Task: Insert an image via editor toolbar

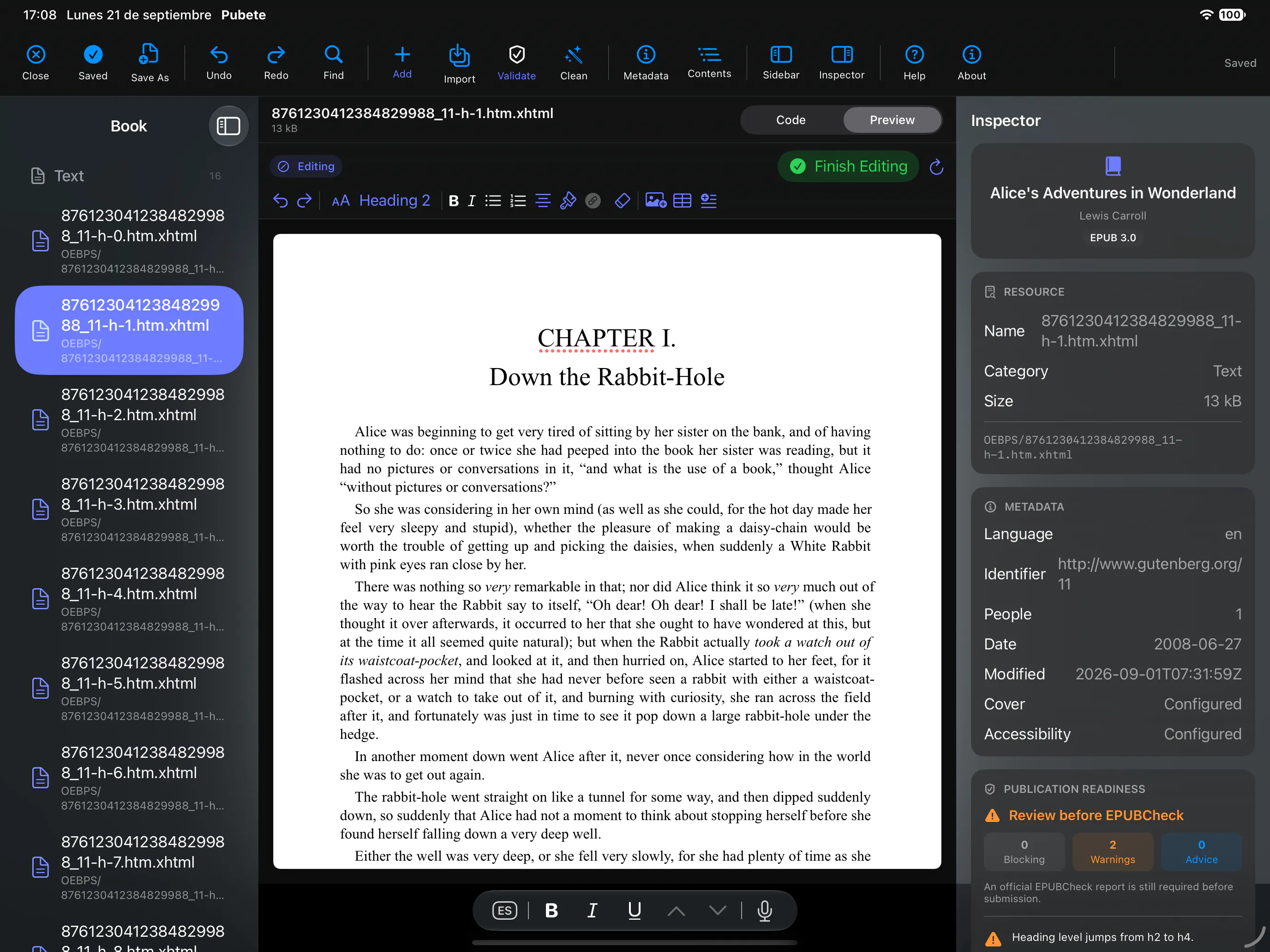Action: [655, 200]
